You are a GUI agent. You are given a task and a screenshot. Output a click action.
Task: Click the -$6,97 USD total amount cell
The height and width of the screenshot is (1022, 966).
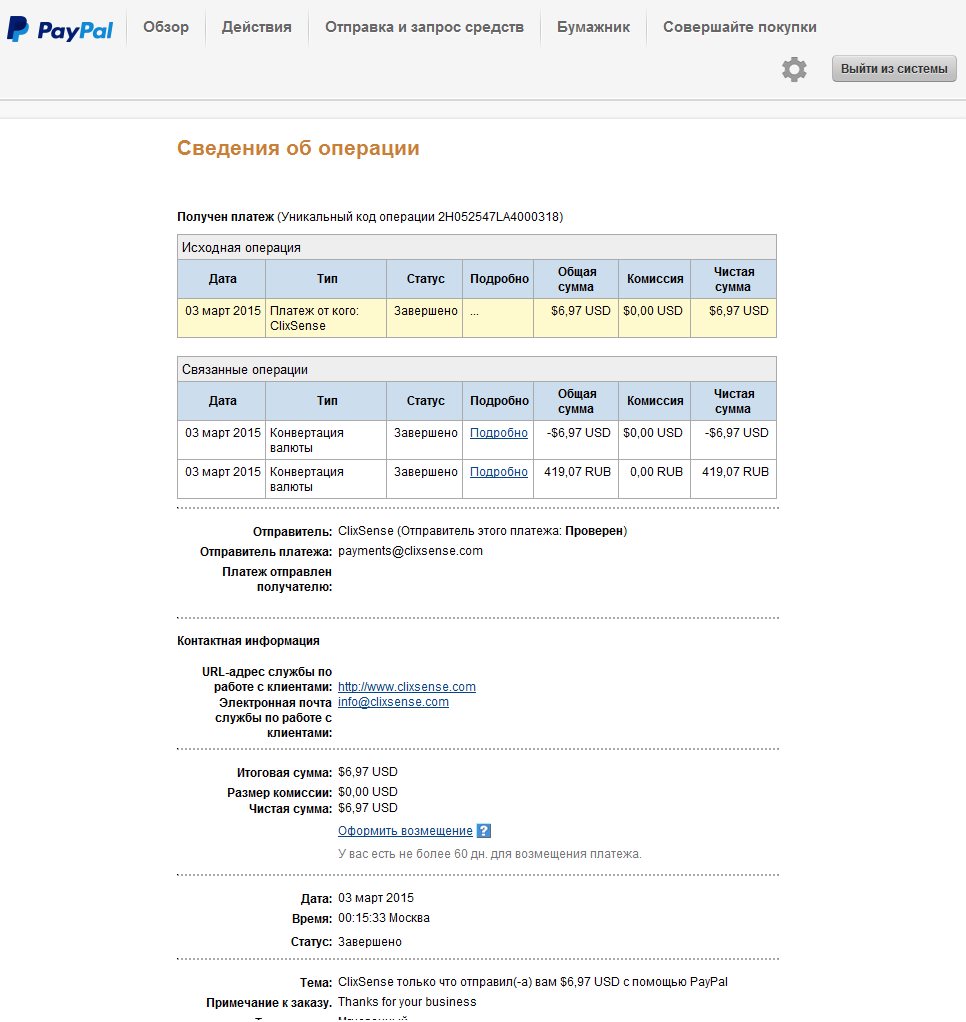click(576, 440)
